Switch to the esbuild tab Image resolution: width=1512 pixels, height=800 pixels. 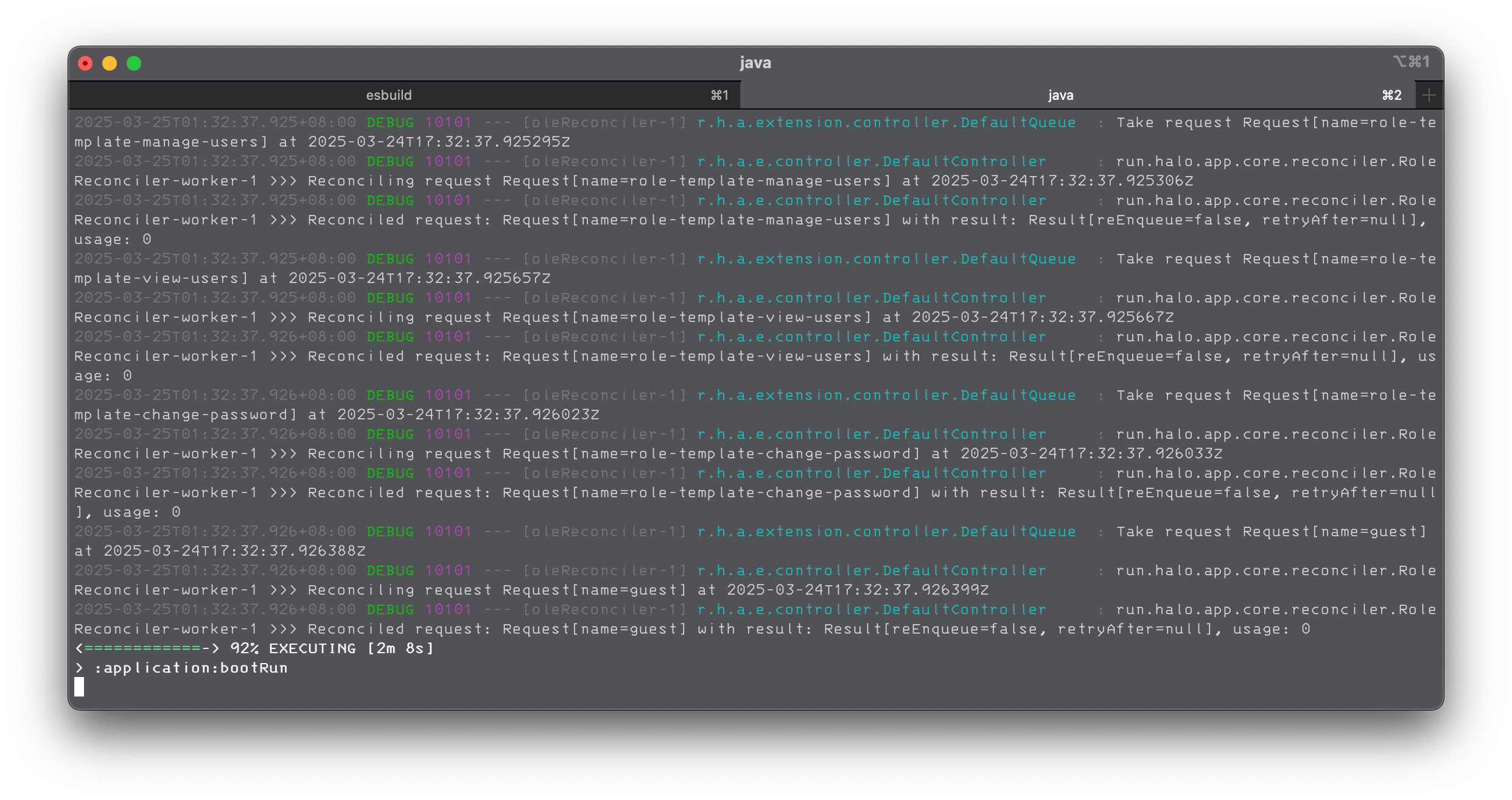pyautogui.click(x=388, y=95)
